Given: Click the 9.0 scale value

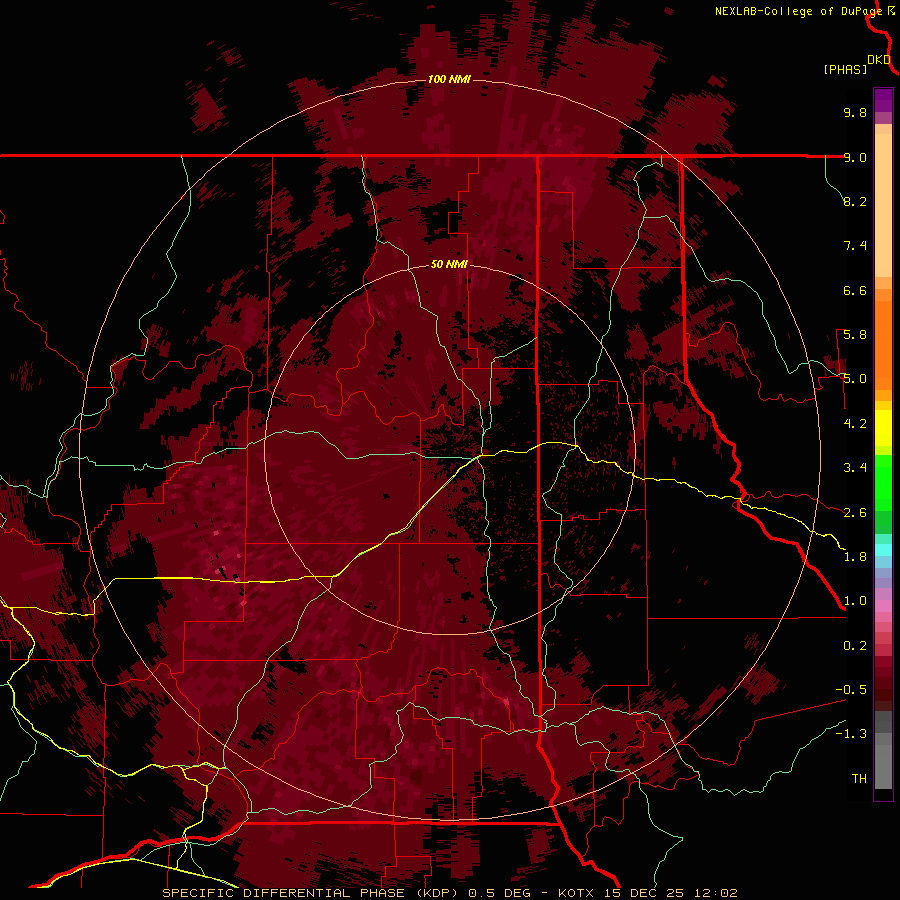Looking at the screenshot, I should click(x=855, y=157).
